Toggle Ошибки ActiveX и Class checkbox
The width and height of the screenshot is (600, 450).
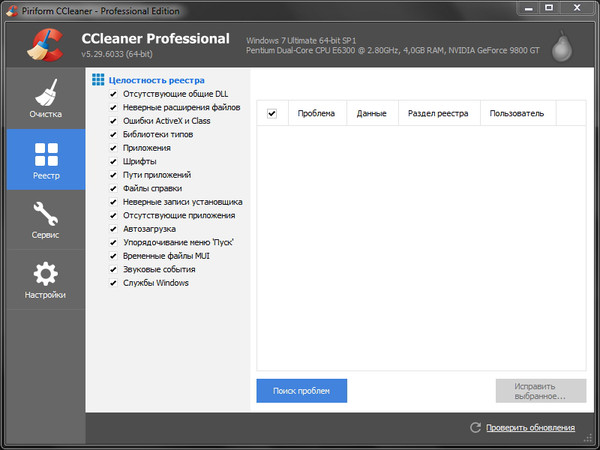tap(113, 121)
